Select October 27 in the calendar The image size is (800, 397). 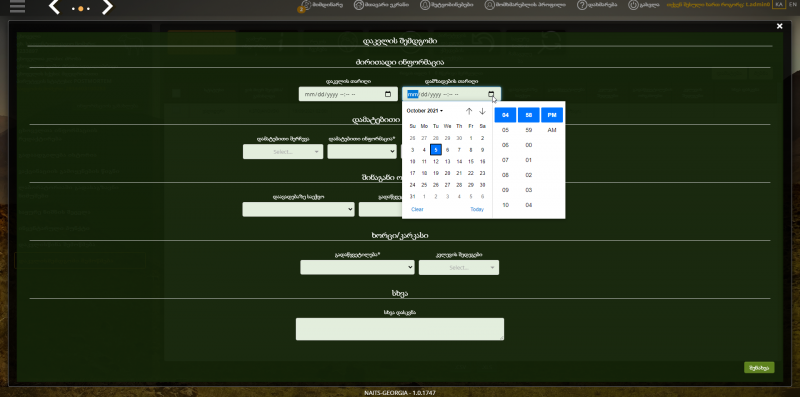[447, 185]
